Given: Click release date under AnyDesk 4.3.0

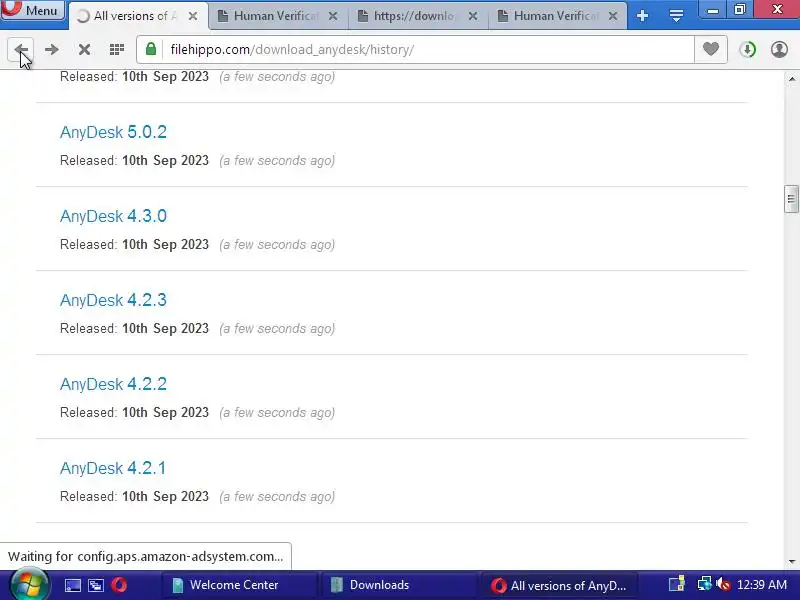Looking at the screenshot, I should pyautogui.click(x=165, y=244).
